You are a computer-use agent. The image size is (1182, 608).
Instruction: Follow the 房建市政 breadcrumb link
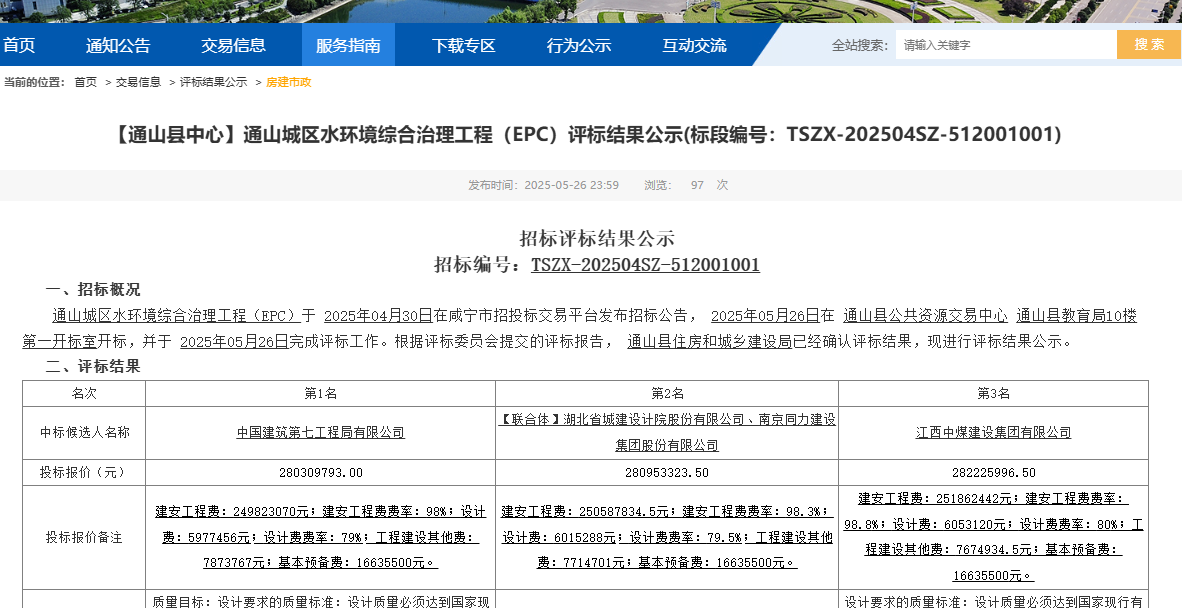click(x=289, y=82)
